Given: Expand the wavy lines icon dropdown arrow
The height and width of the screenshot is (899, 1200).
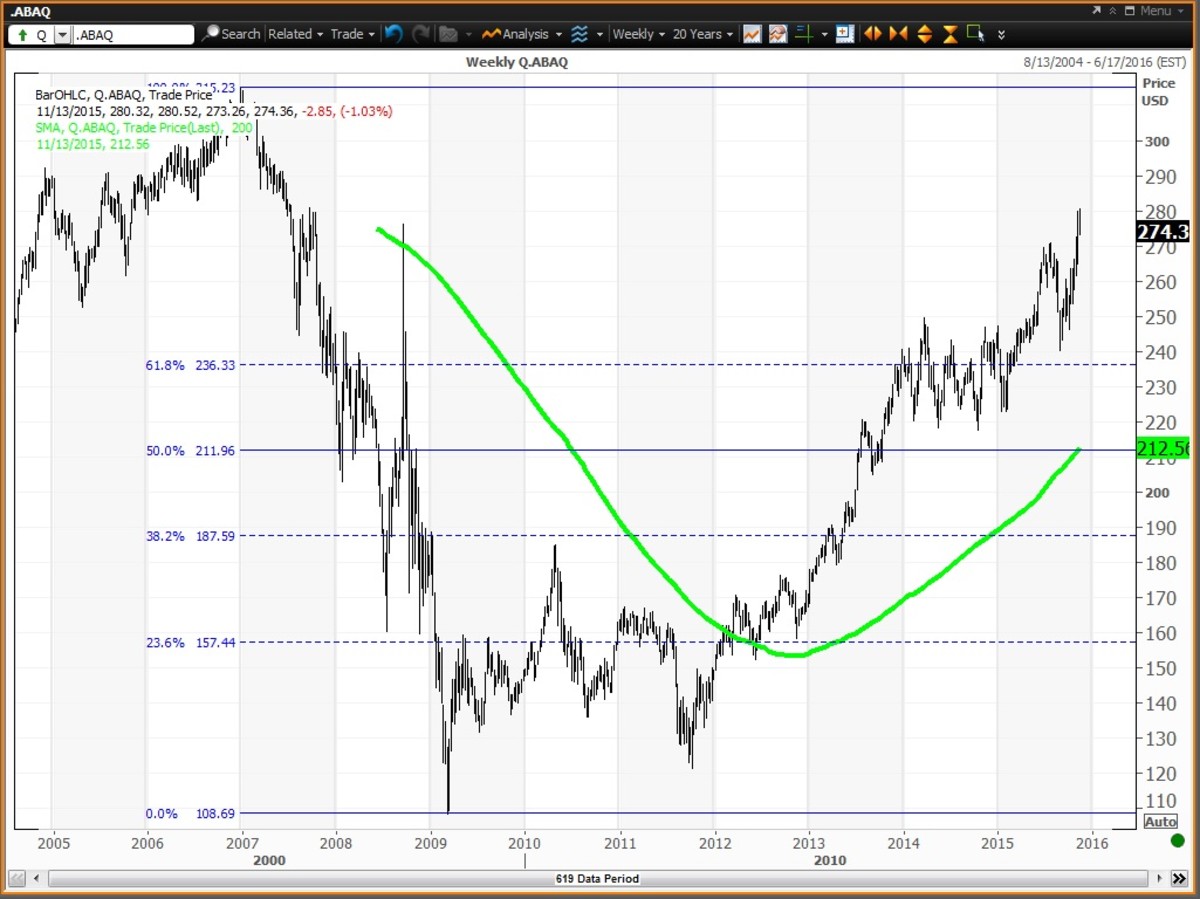Looking at the screenshot, I should (x=600, y=34).
